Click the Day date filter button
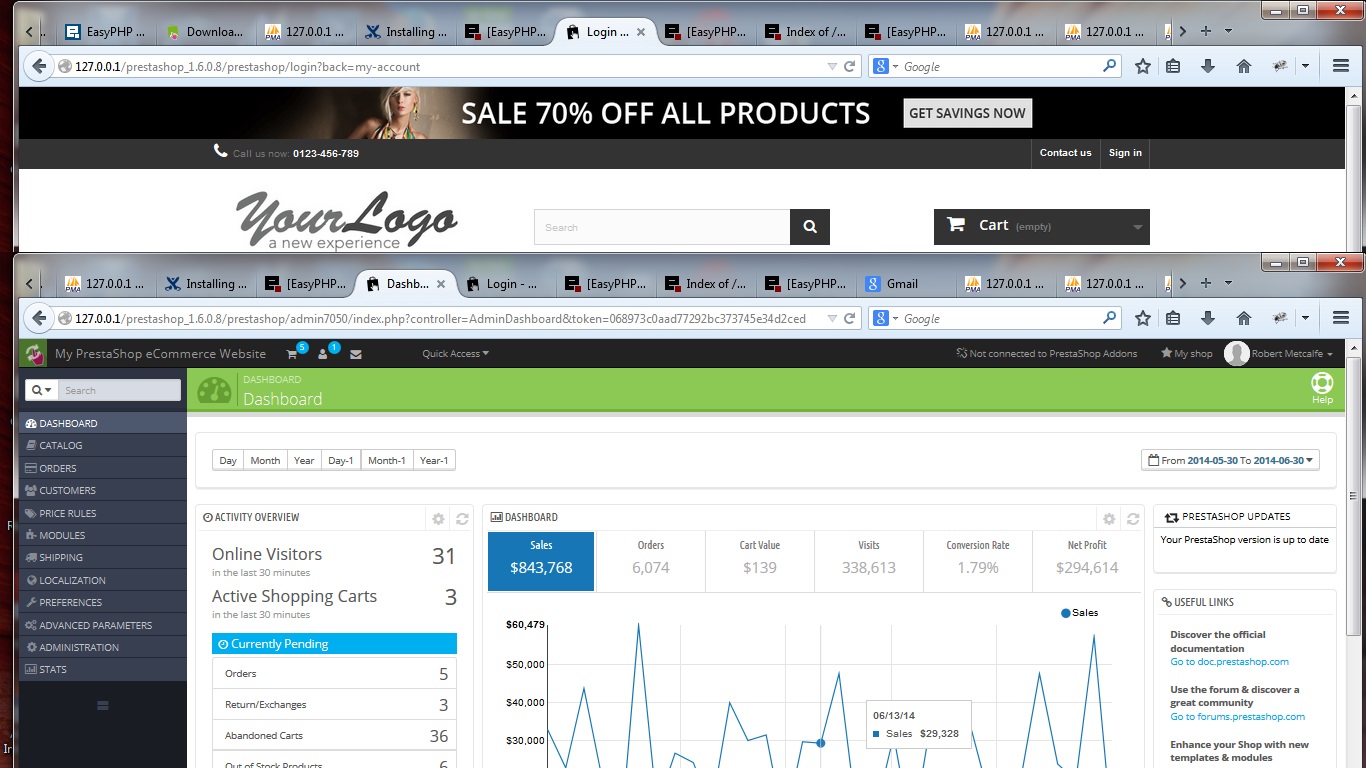The image size is (1366, 768). pyautogui.click(x=228, y=460)
